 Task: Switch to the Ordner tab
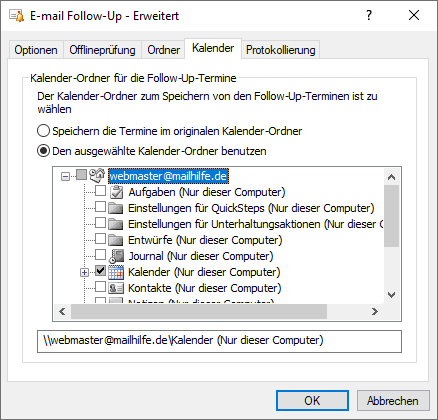pyautogui.click(x=164, y=50)
